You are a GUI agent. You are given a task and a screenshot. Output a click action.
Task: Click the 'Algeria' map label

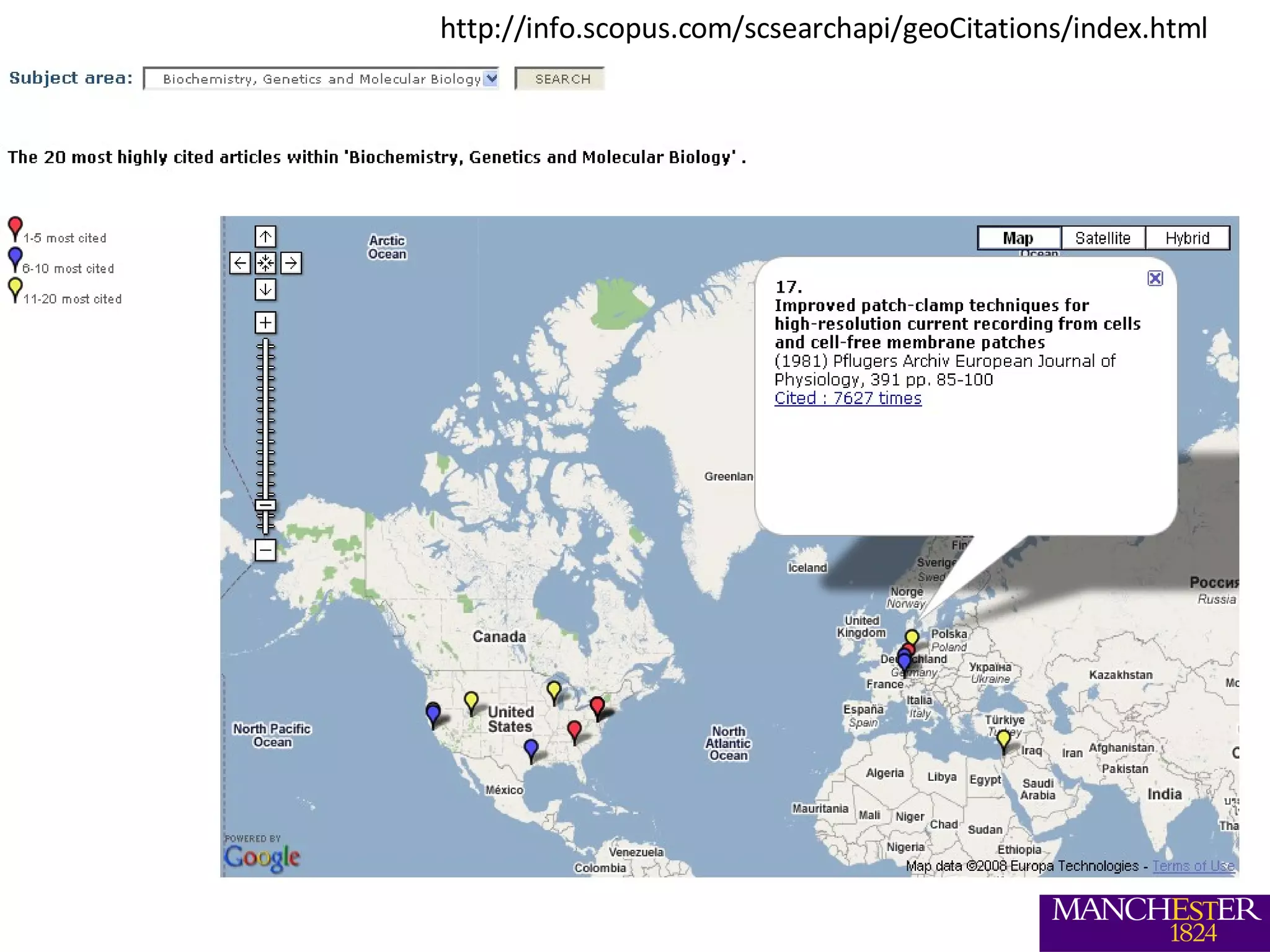point(885,773)
